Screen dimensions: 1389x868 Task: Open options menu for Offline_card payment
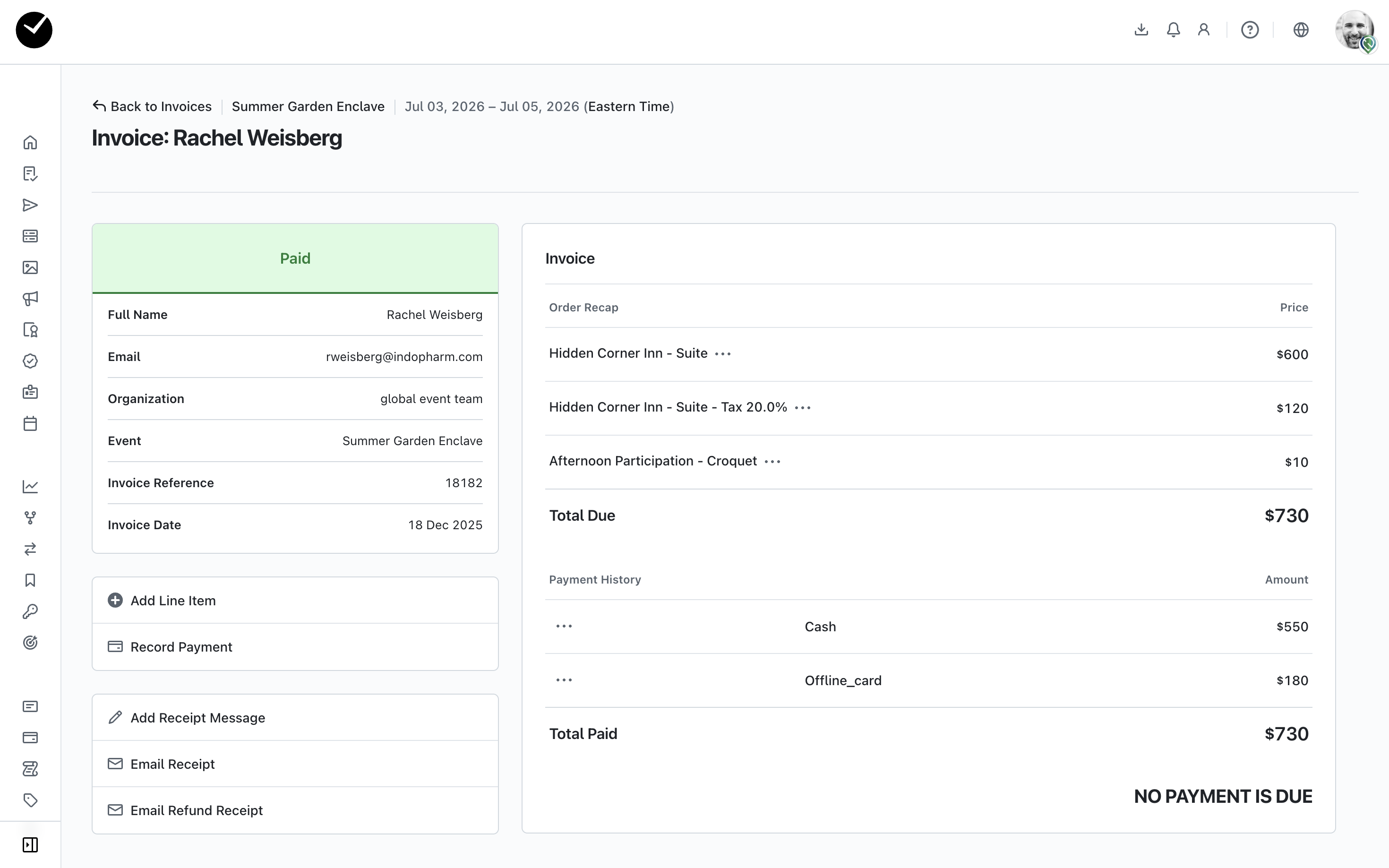tap(564, 680)
